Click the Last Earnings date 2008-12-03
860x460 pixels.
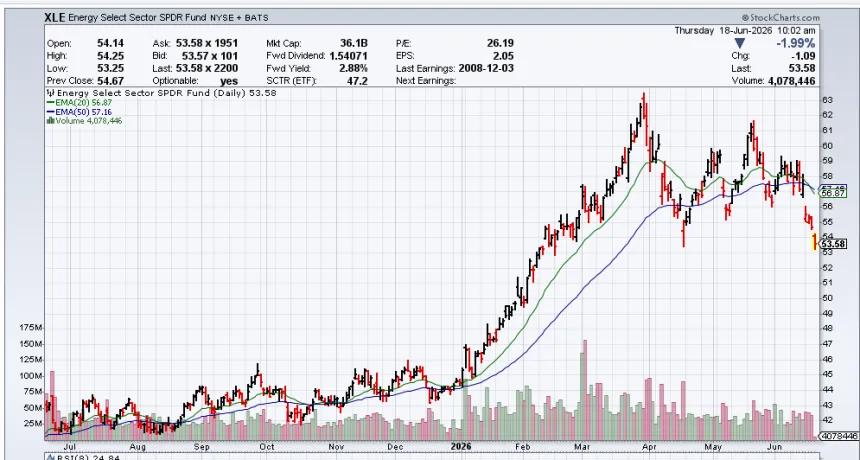click(x=486, y=68)
